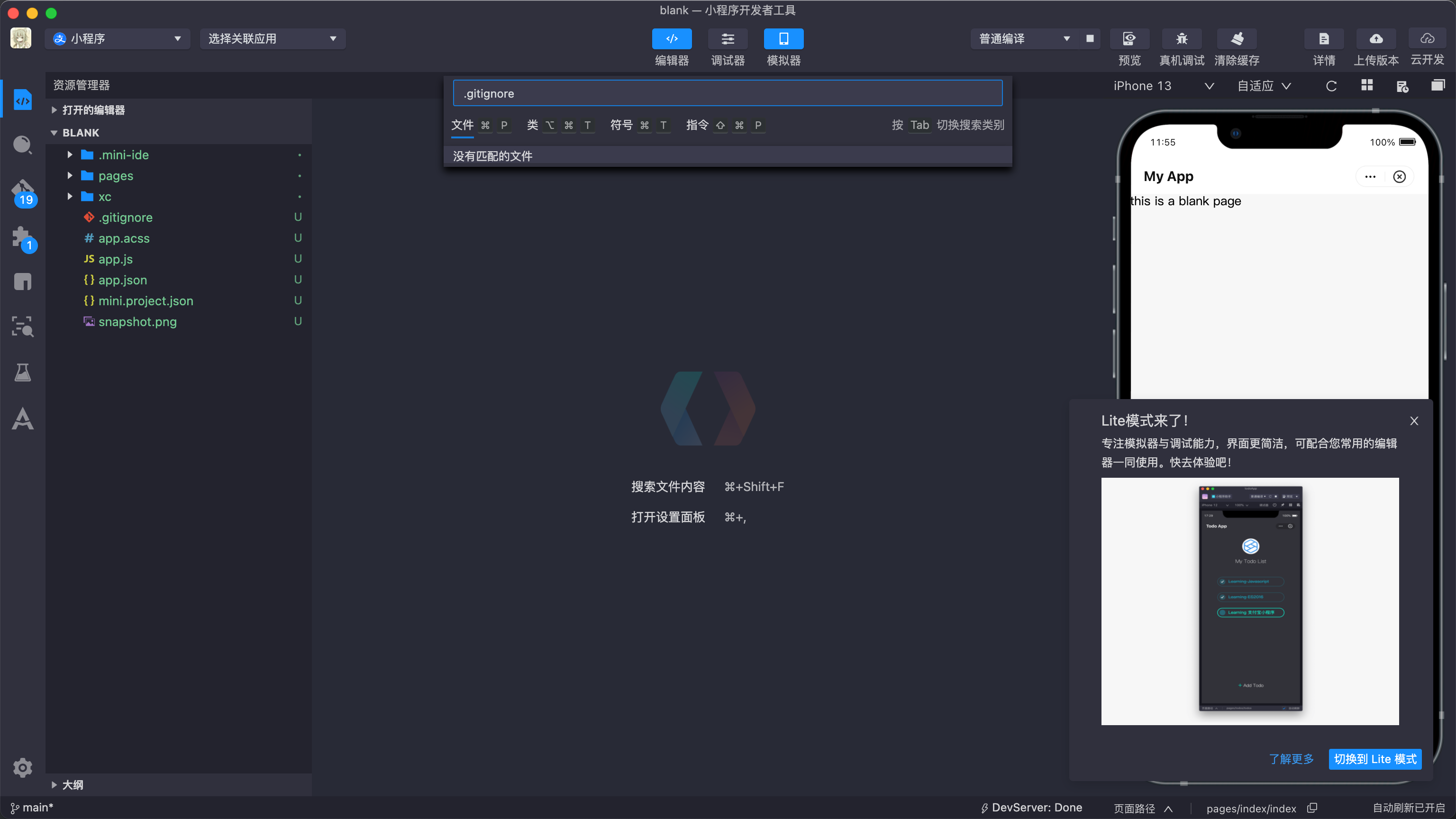Click the main* git branch status

(32, 808)
